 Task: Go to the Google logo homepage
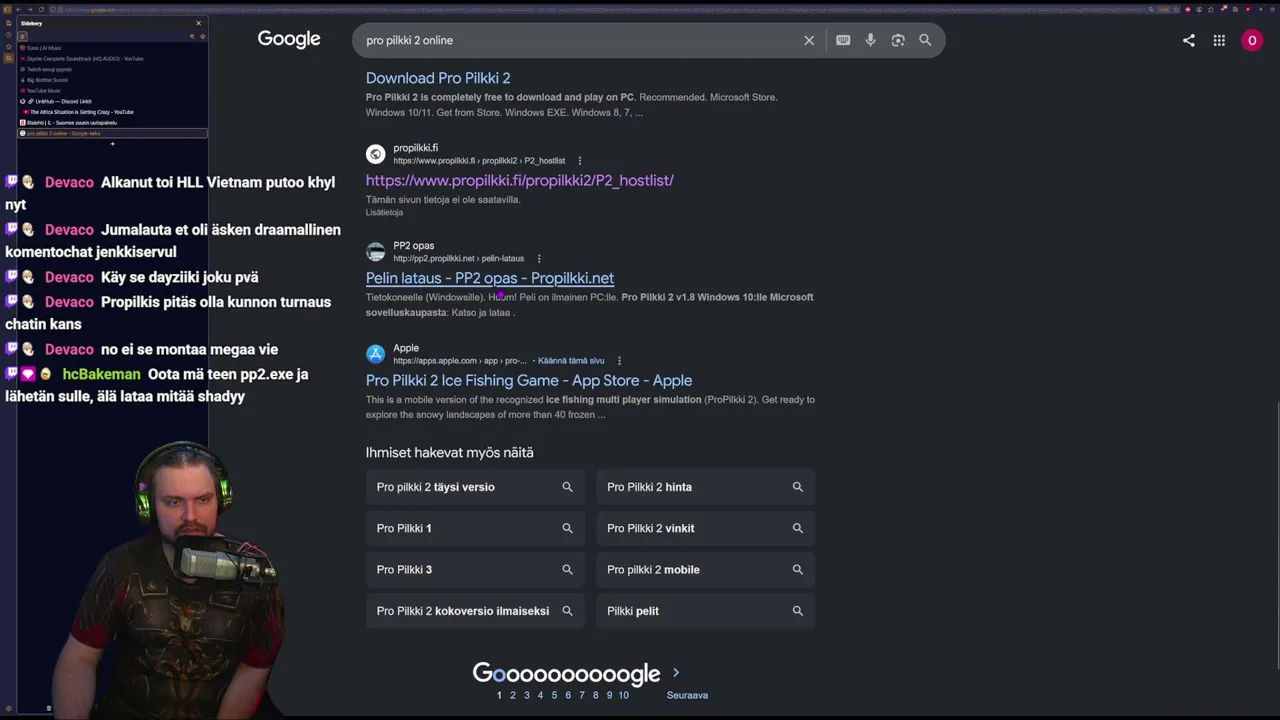pos(289,39)
